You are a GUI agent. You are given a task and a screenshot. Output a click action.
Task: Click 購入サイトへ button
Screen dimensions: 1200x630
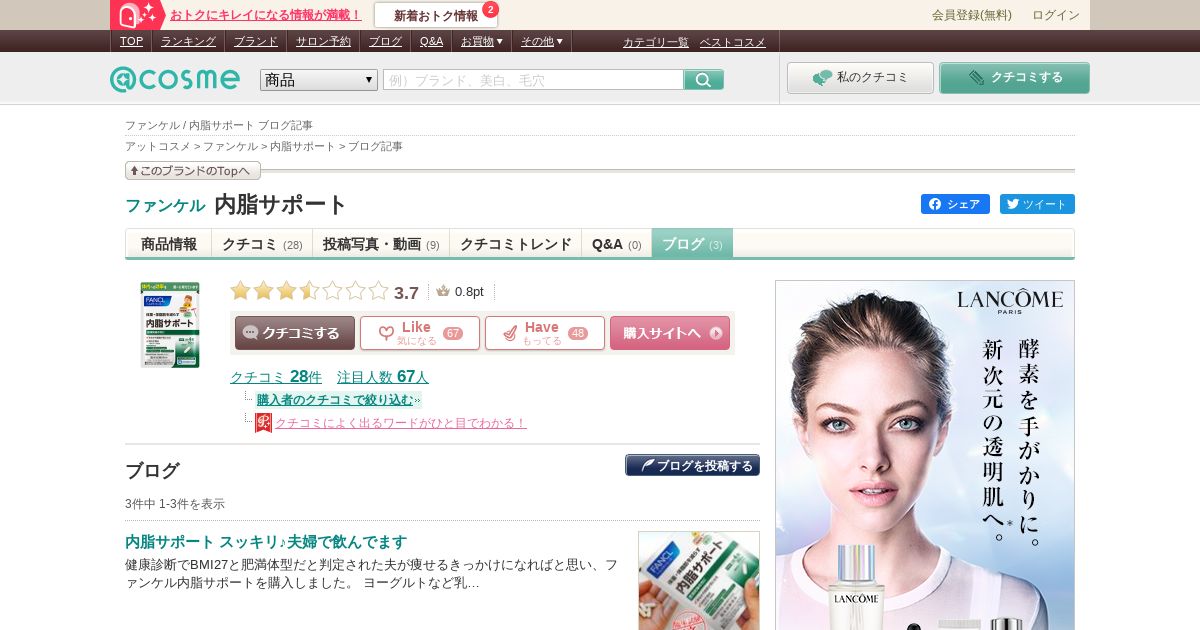pos(670,333)
